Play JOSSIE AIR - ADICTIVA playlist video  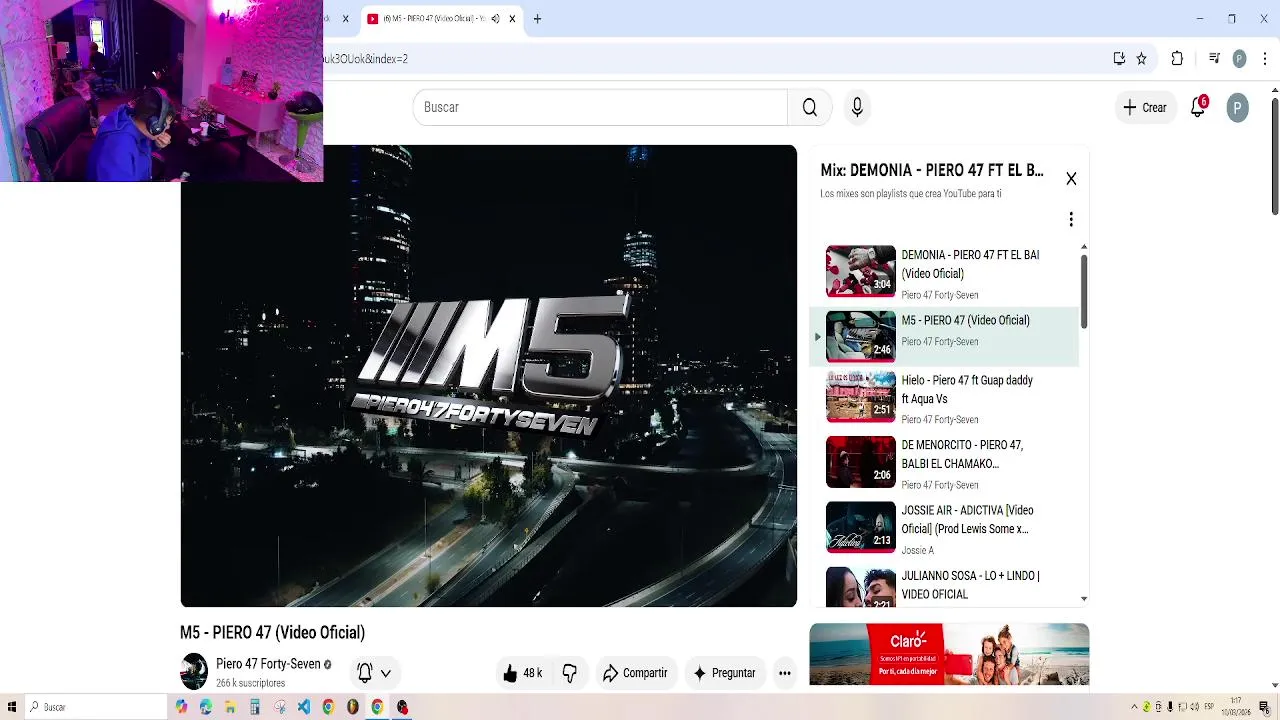944,528
